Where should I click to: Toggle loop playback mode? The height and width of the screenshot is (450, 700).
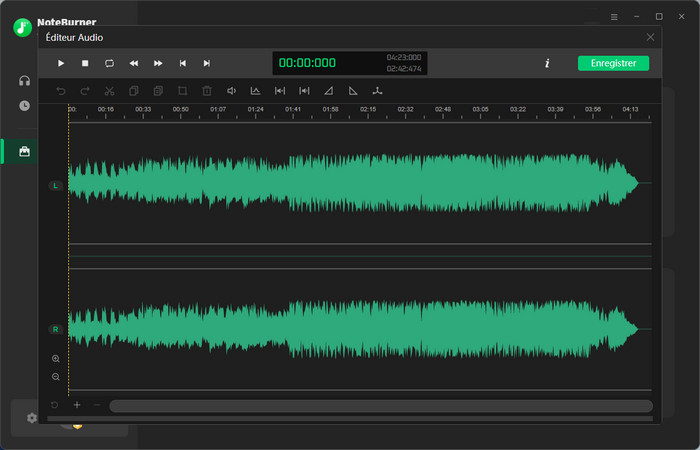tap(109, 63)
